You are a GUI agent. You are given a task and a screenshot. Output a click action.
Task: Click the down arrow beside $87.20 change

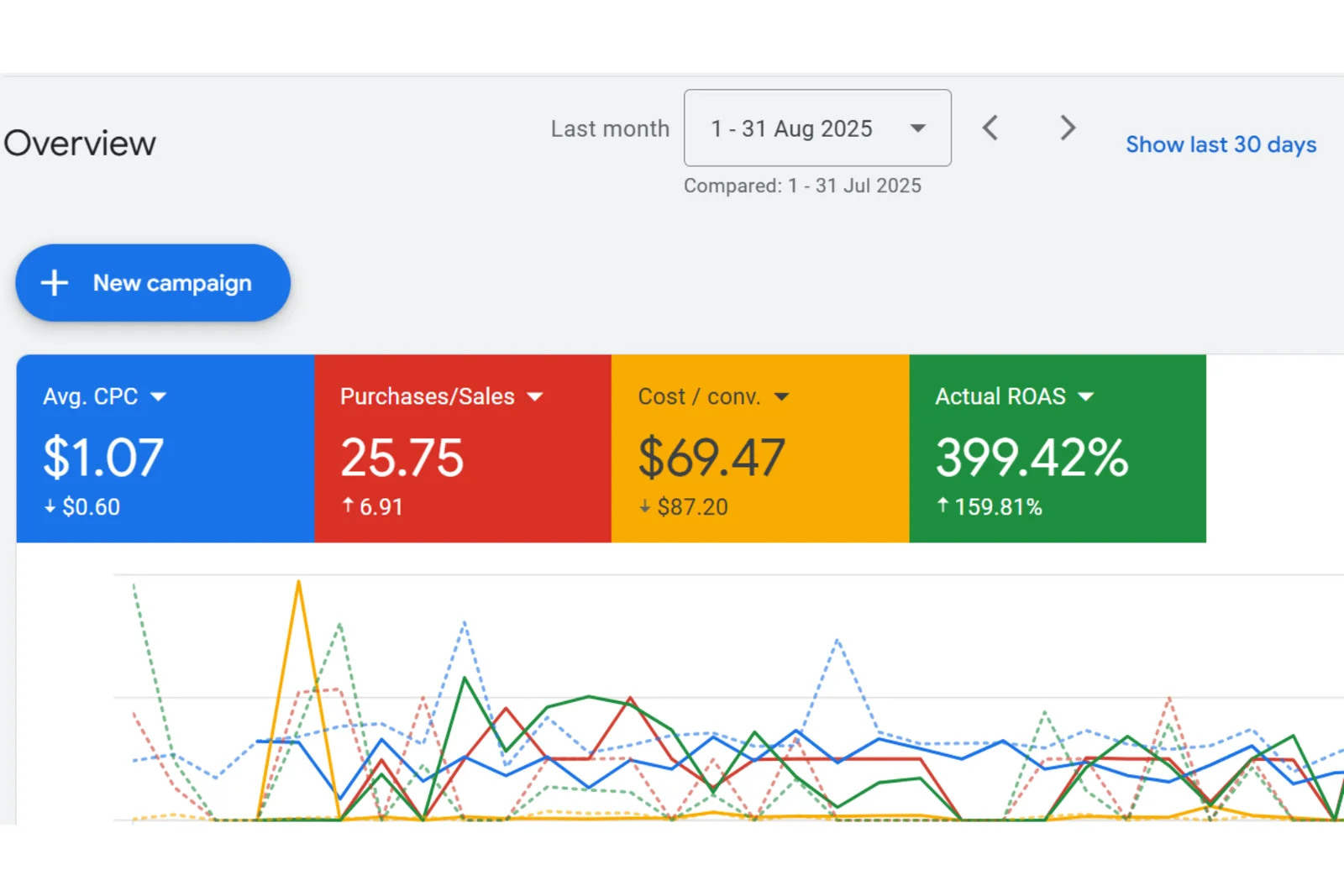tap(644, 507)
